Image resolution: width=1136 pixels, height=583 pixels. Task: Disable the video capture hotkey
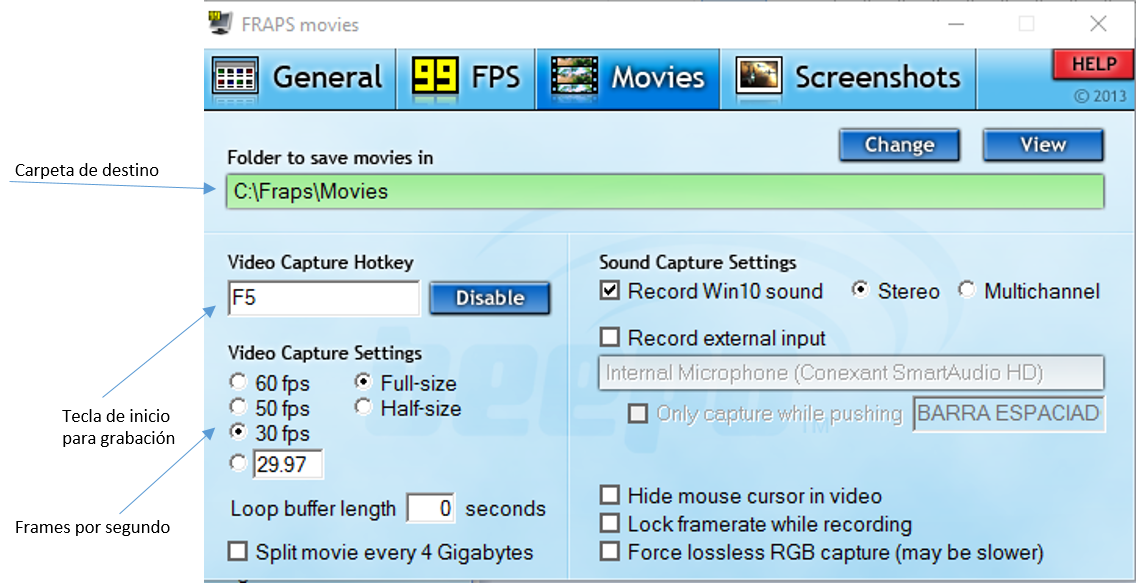490,298
